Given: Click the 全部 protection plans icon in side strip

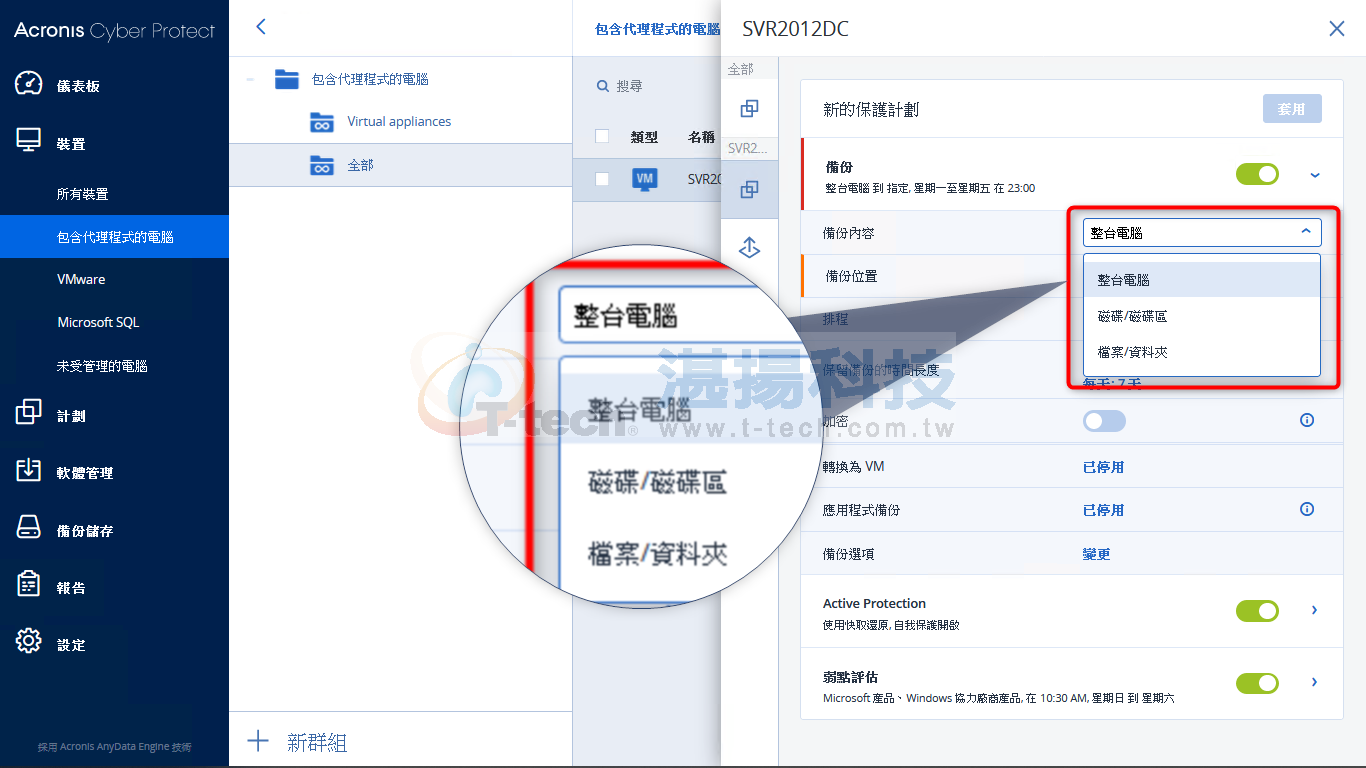Looking at the screenshot, I should coord(749,109).
